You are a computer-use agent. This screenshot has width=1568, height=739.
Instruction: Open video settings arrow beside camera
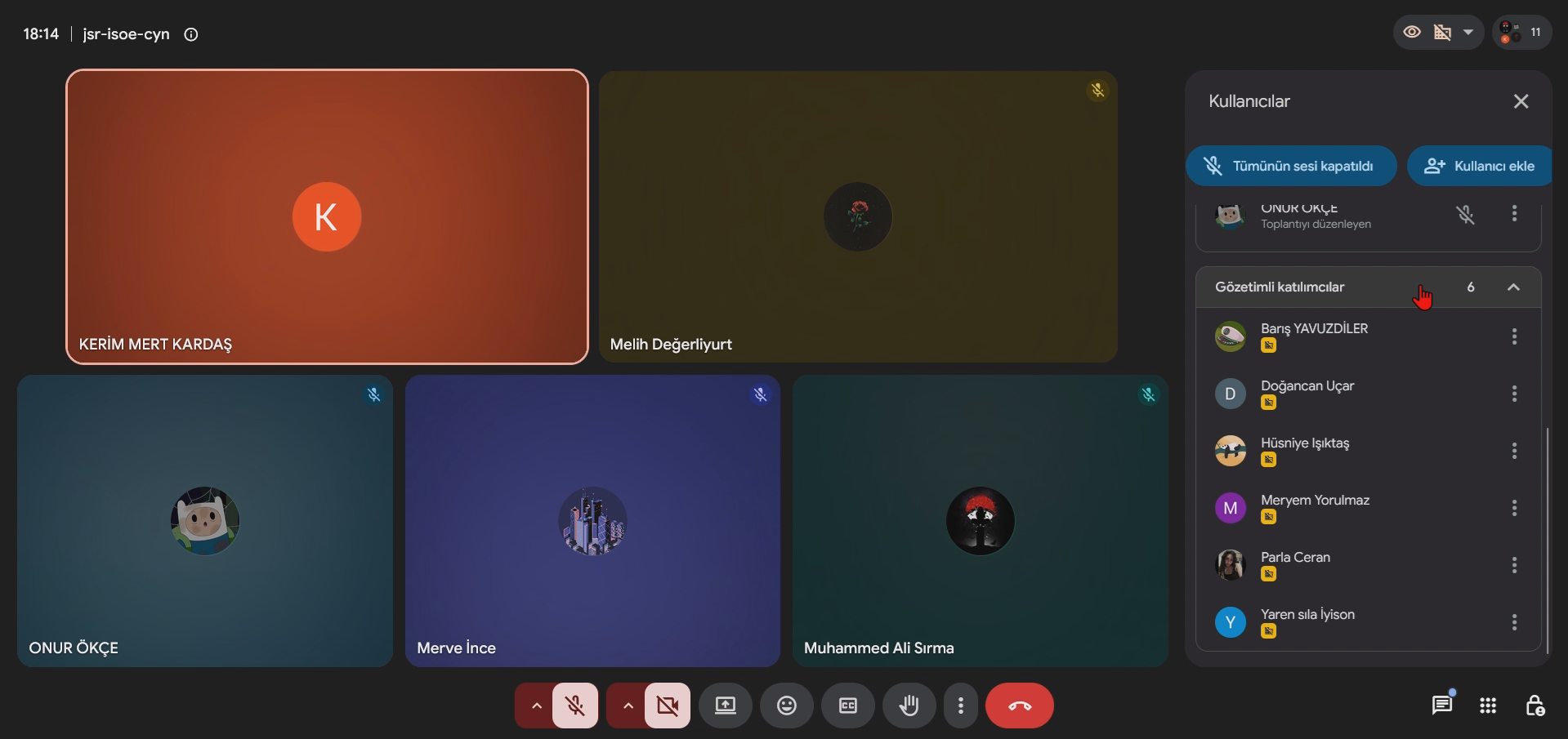[x=628, y=706]
